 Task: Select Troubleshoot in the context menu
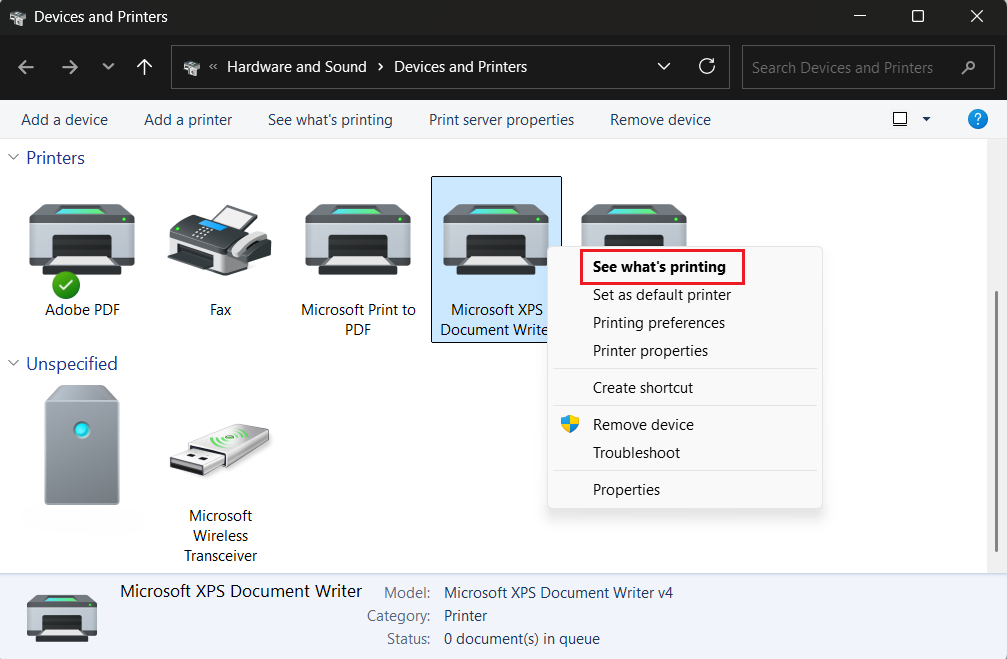click(x=636, y=453)
